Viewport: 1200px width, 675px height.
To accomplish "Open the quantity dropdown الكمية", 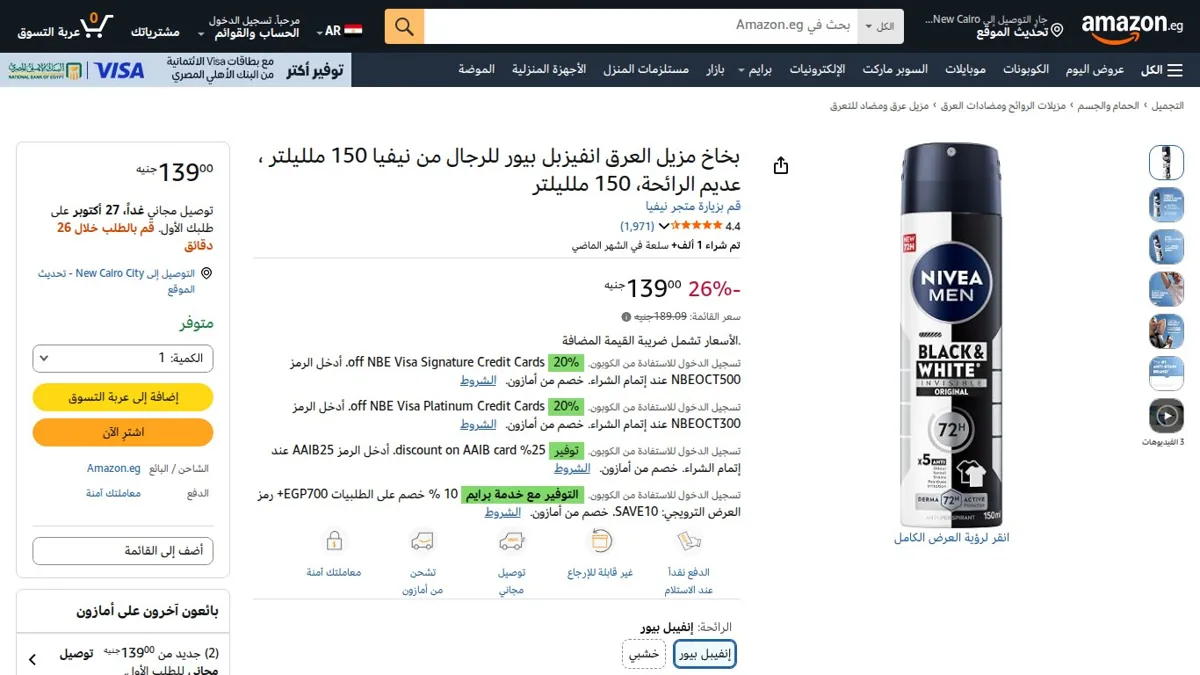I will click(x=123, y=358).
